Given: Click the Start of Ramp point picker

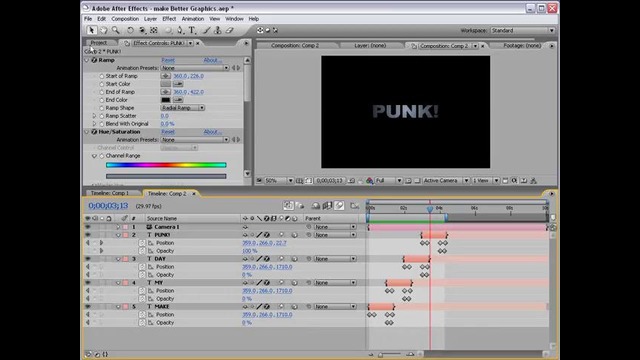Looking at the screenshot, I should pos(165,76).
